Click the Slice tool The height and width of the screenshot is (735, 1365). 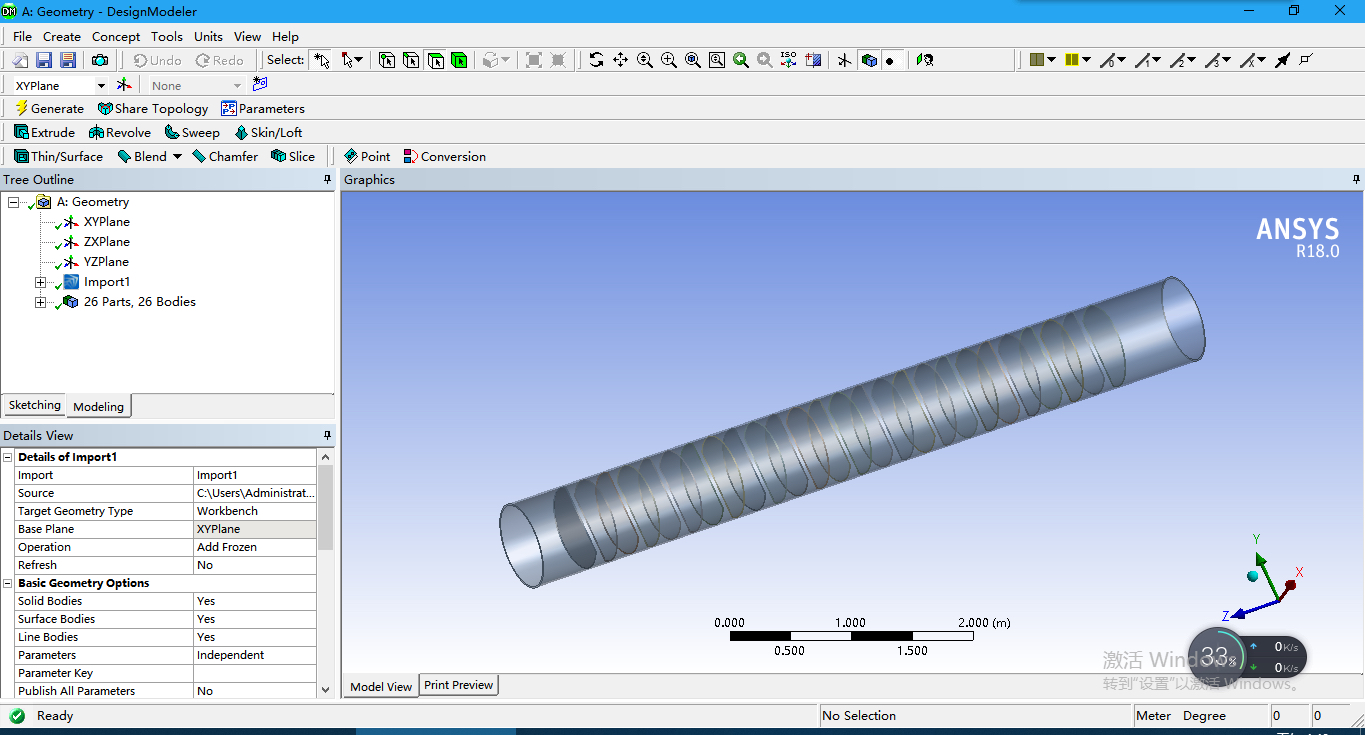(x=292, y=156)
